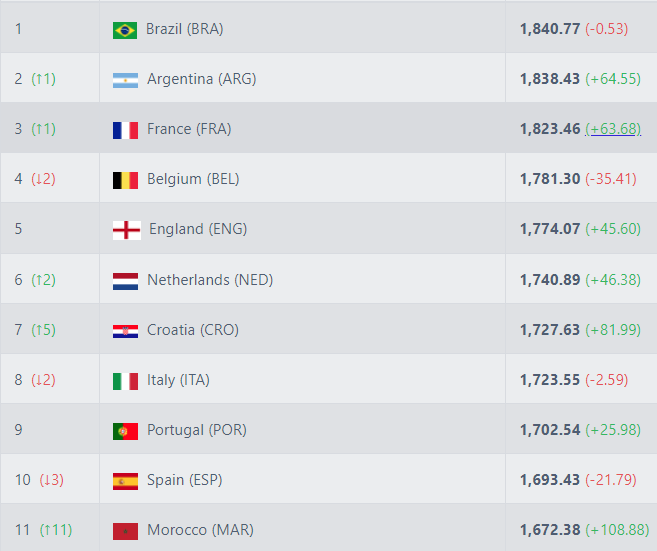Click the Netherlands flag icon
This screenshot has height=551, width=657.
pos(125,280)
